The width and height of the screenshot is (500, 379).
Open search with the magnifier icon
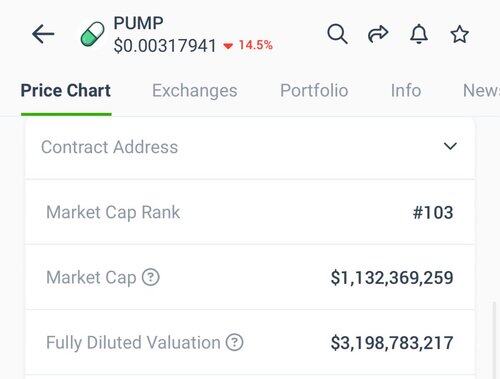click(x=337, y=34)
